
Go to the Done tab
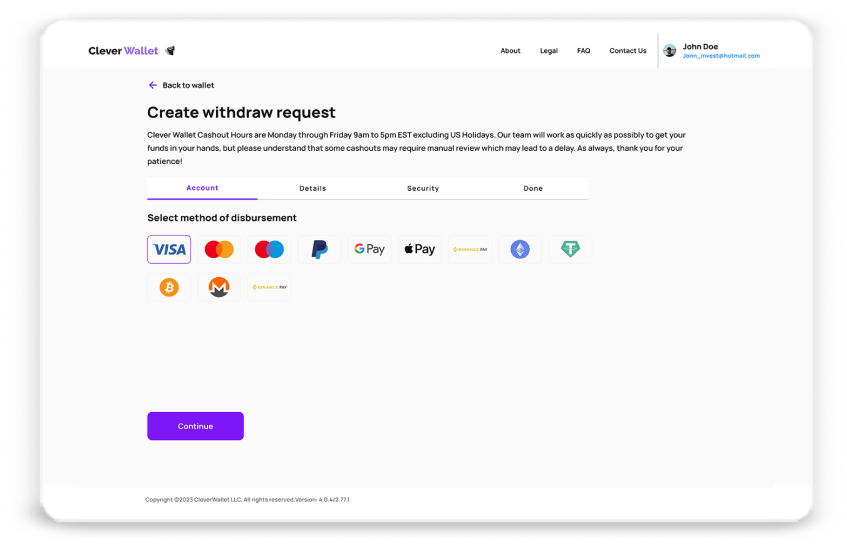coord(533,188)
